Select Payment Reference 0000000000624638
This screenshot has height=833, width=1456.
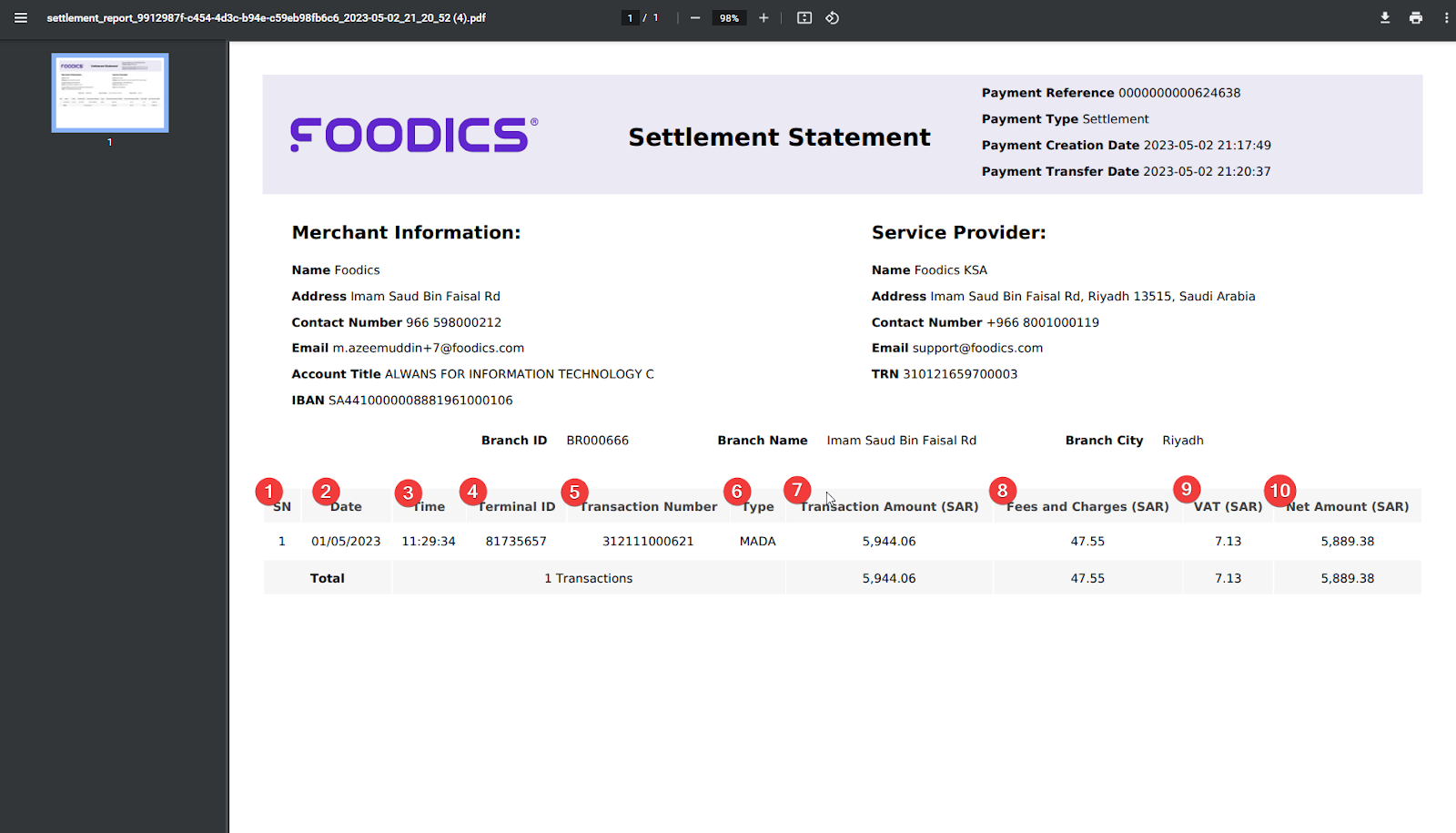click(1111, 93)
